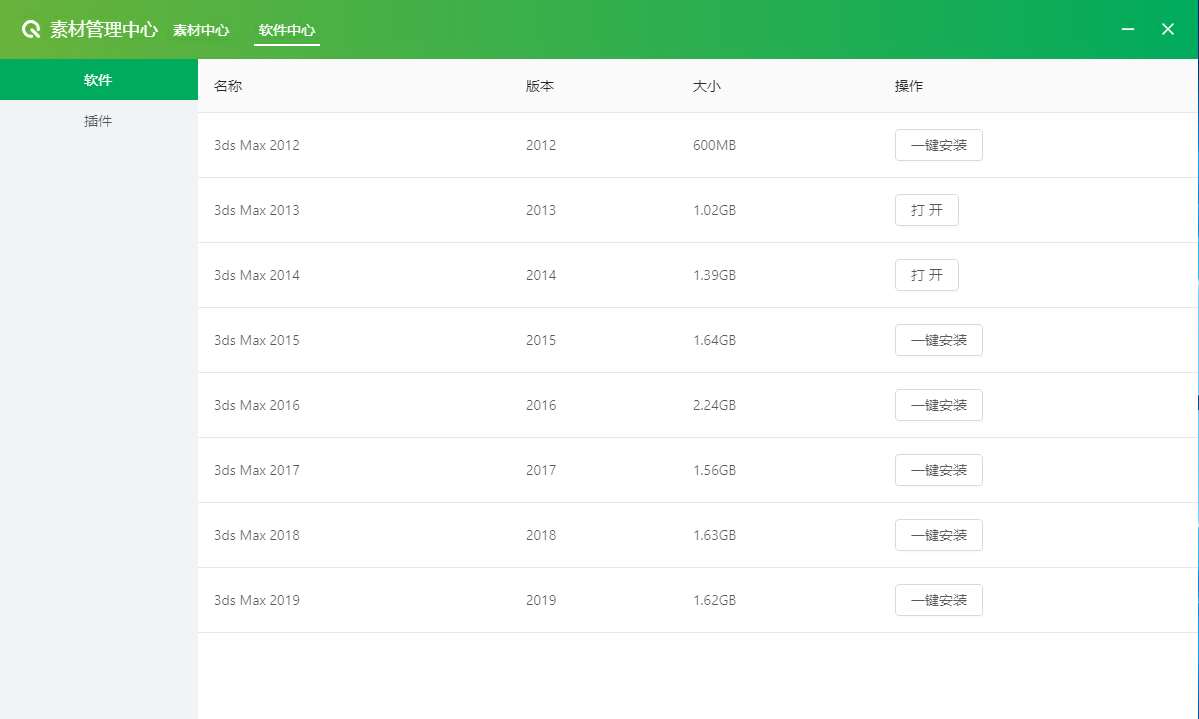Select the 3ds Max 2016 name text
The height and width of the screenshot is (719, 1199).
click(257, 405)
